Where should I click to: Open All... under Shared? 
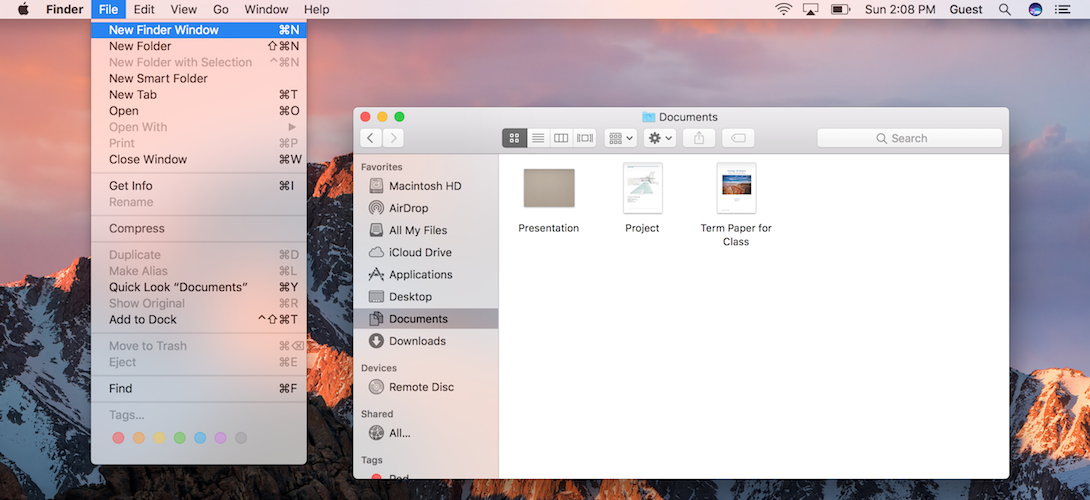(x=425, y=433)
